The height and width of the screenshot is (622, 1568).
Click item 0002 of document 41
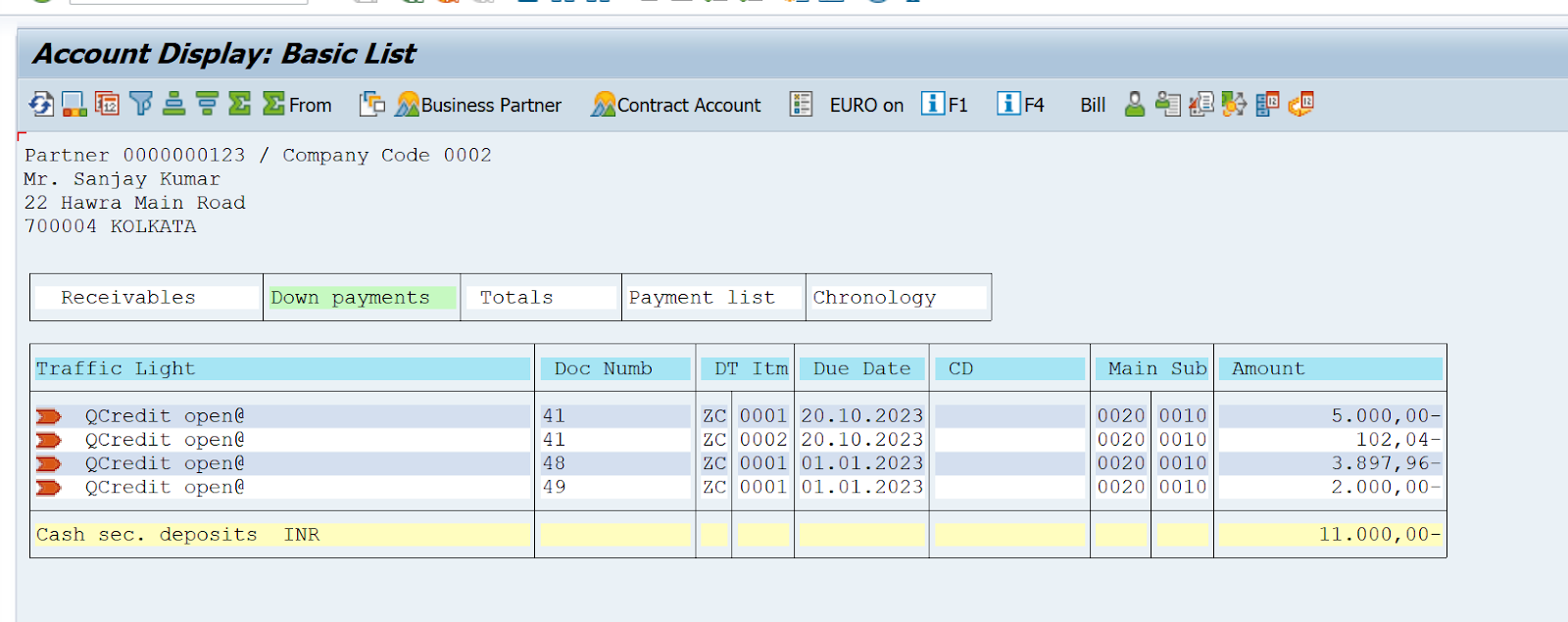point(763,440)
